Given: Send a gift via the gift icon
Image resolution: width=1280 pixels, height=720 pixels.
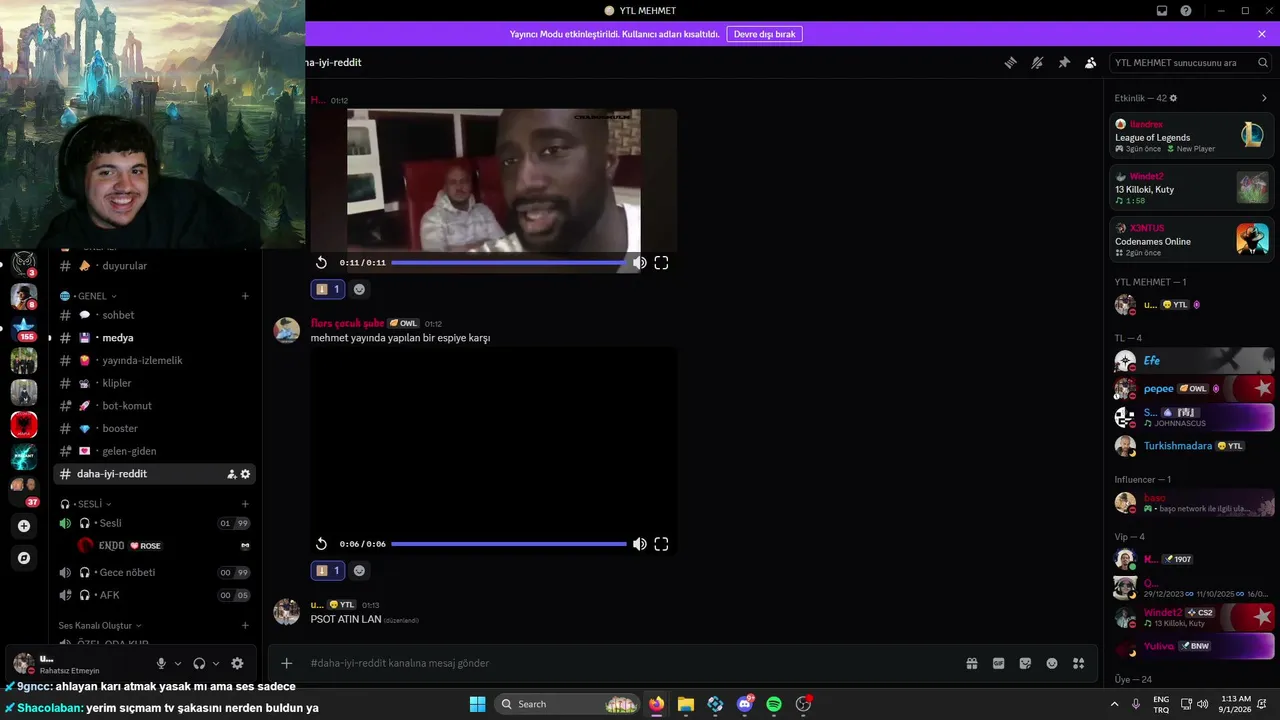Looking at the screenshot, I should click(971, 663).
